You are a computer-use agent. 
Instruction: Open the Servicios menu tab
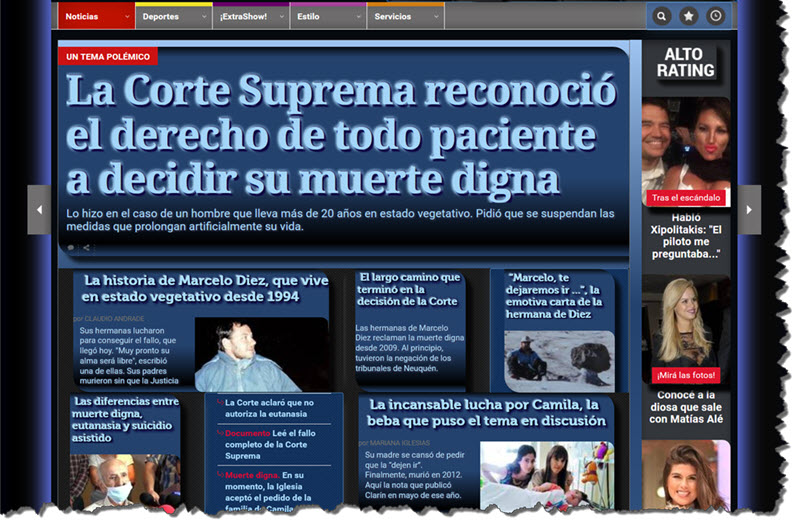click(x=406, y=16)
